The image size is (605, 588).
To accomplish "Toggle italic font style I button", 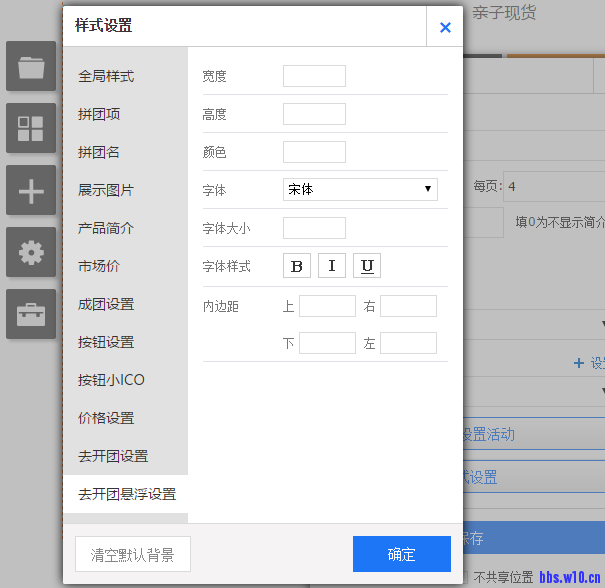I will (332, 266).
